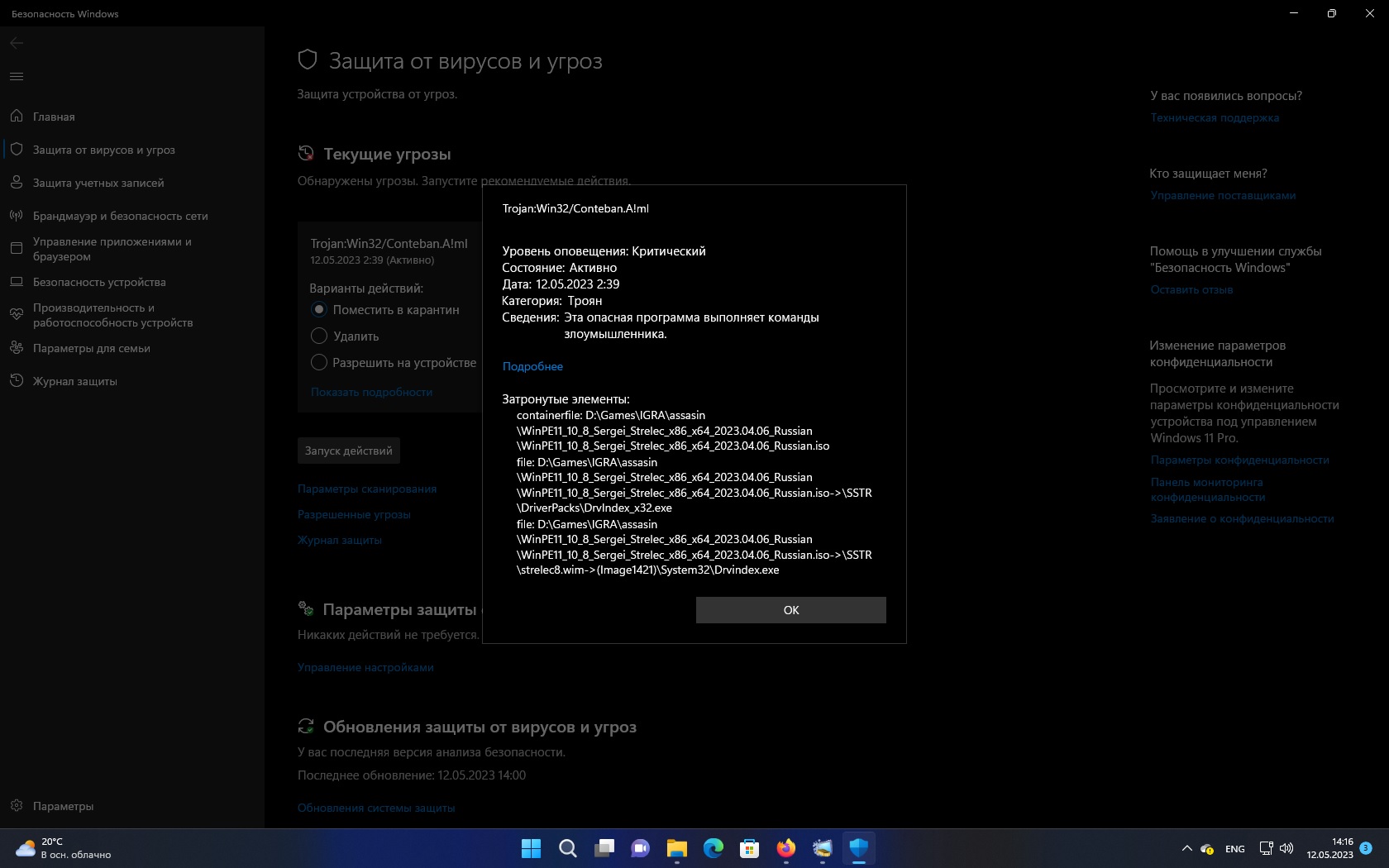Click the family icon beside Параметры для семьи
Image resolution: width=1389 pixels, height=868 pixels.
point(17,347)
